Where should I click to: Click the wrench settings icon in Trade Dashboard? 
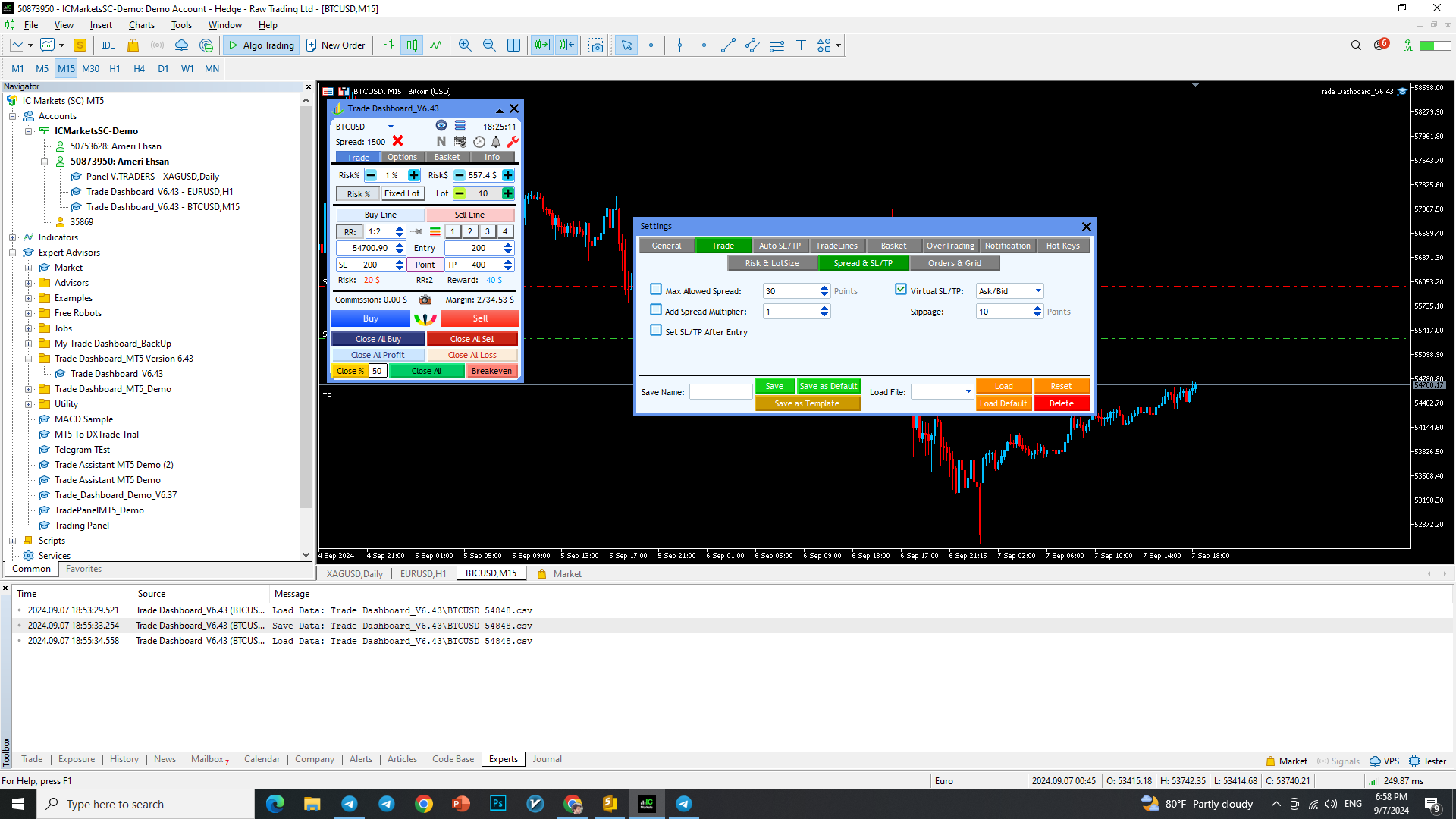tap(513, 142)
